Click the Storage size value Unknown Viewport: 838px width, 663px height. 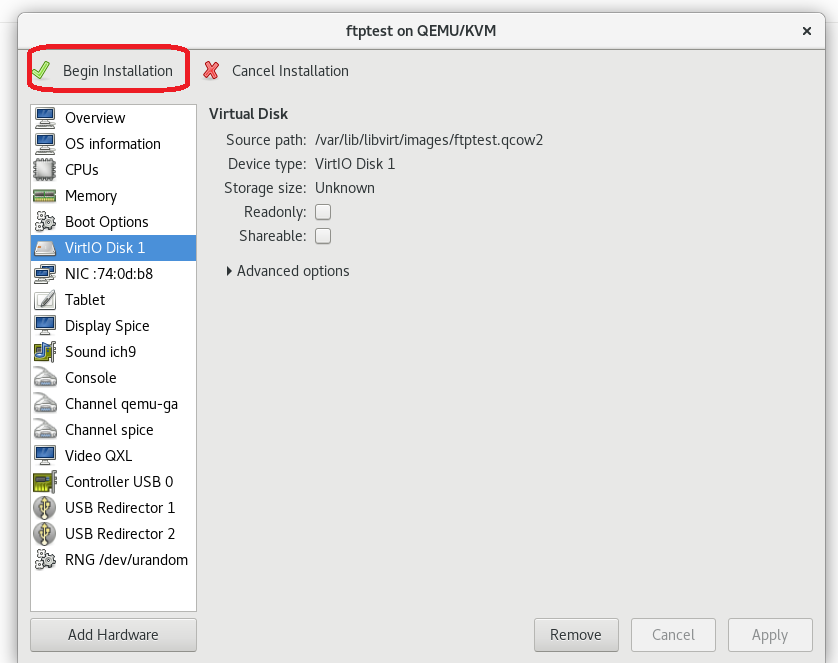pyautogui.click(x=345, y=188)
